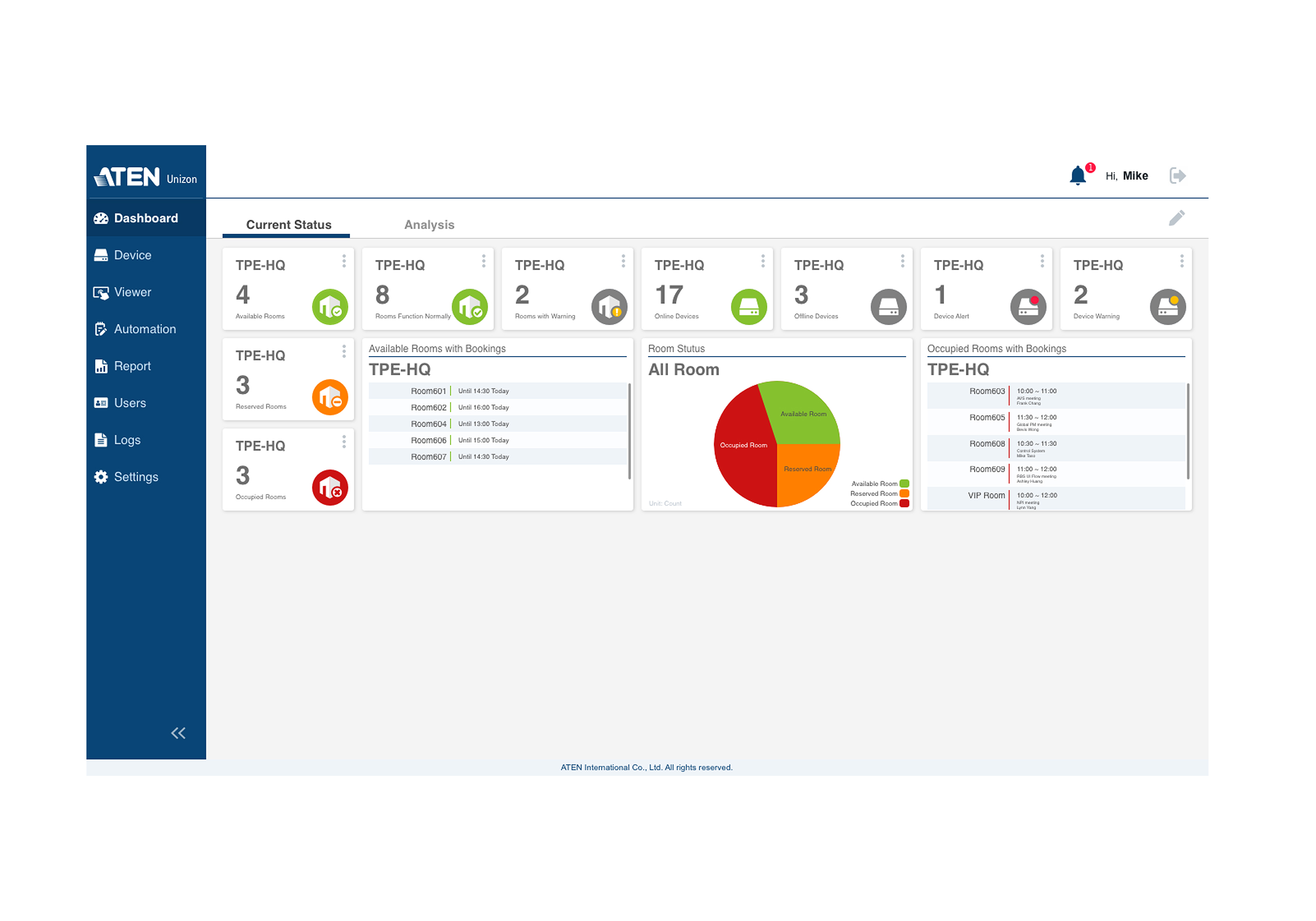This screenshot has width=1316, height=921.
Task: Switch to the Analysis tab
Action: tap(429, 225)
